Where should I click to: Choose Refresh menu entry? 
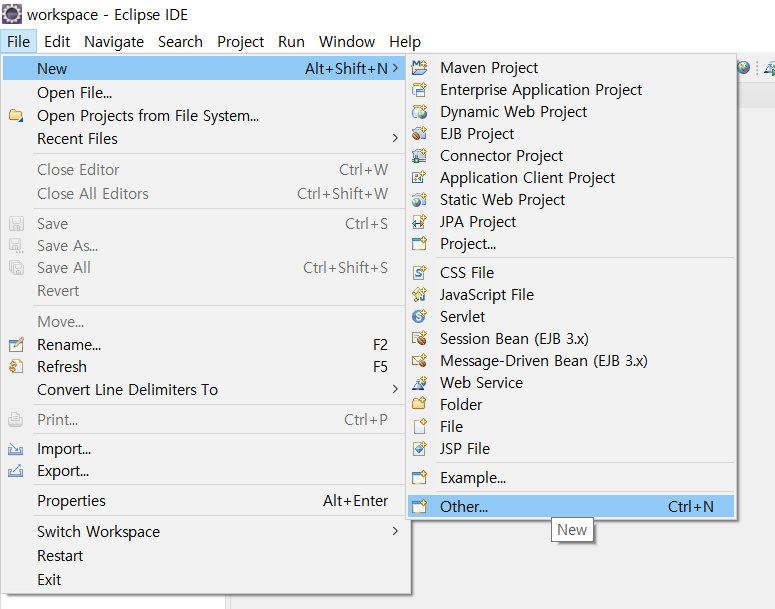tap(204, 366)
